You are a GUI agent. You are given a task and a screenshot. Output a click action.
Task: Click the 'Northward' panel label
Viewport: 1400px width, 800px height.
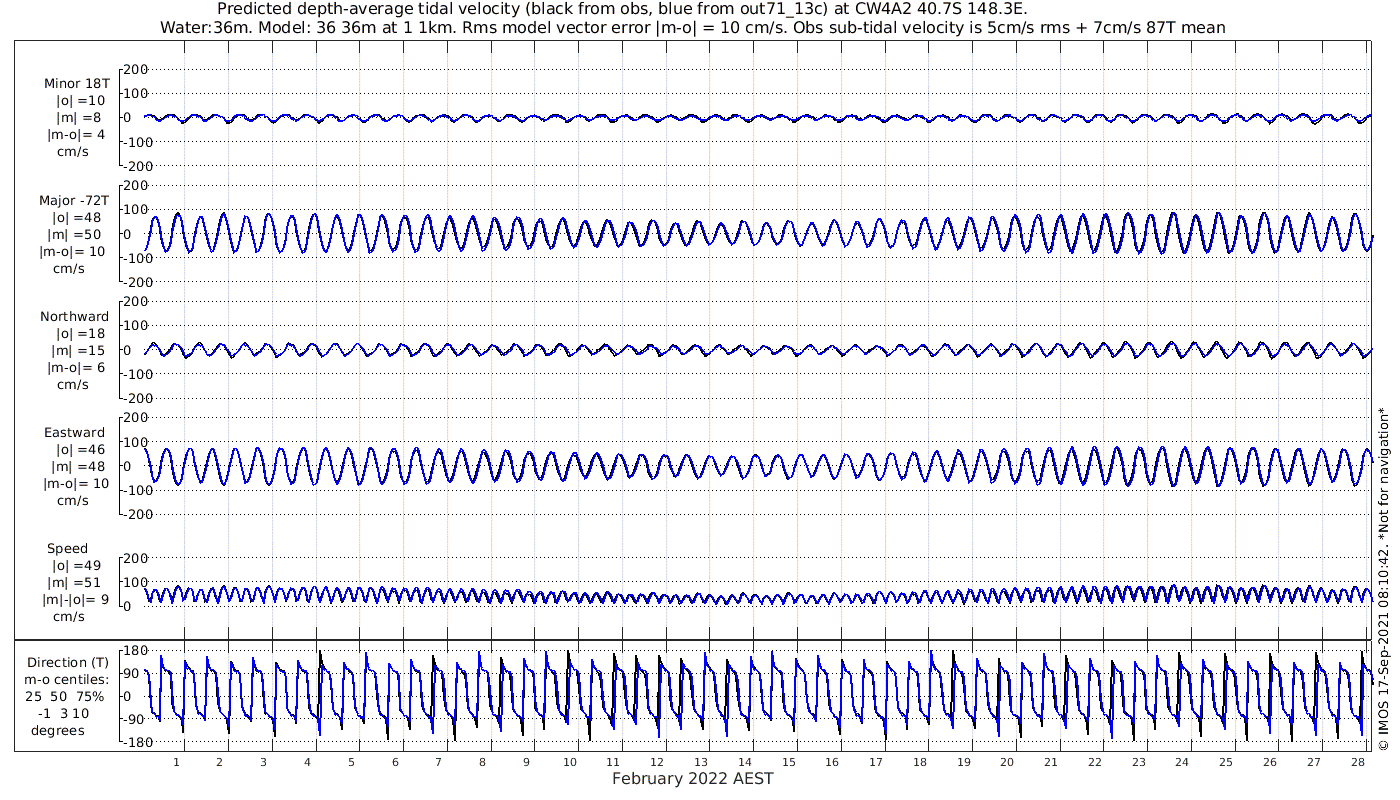[75, 316]
